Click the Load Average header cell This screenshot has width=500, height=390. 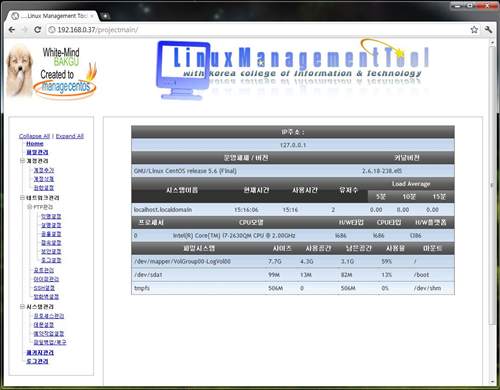(411, 184)
